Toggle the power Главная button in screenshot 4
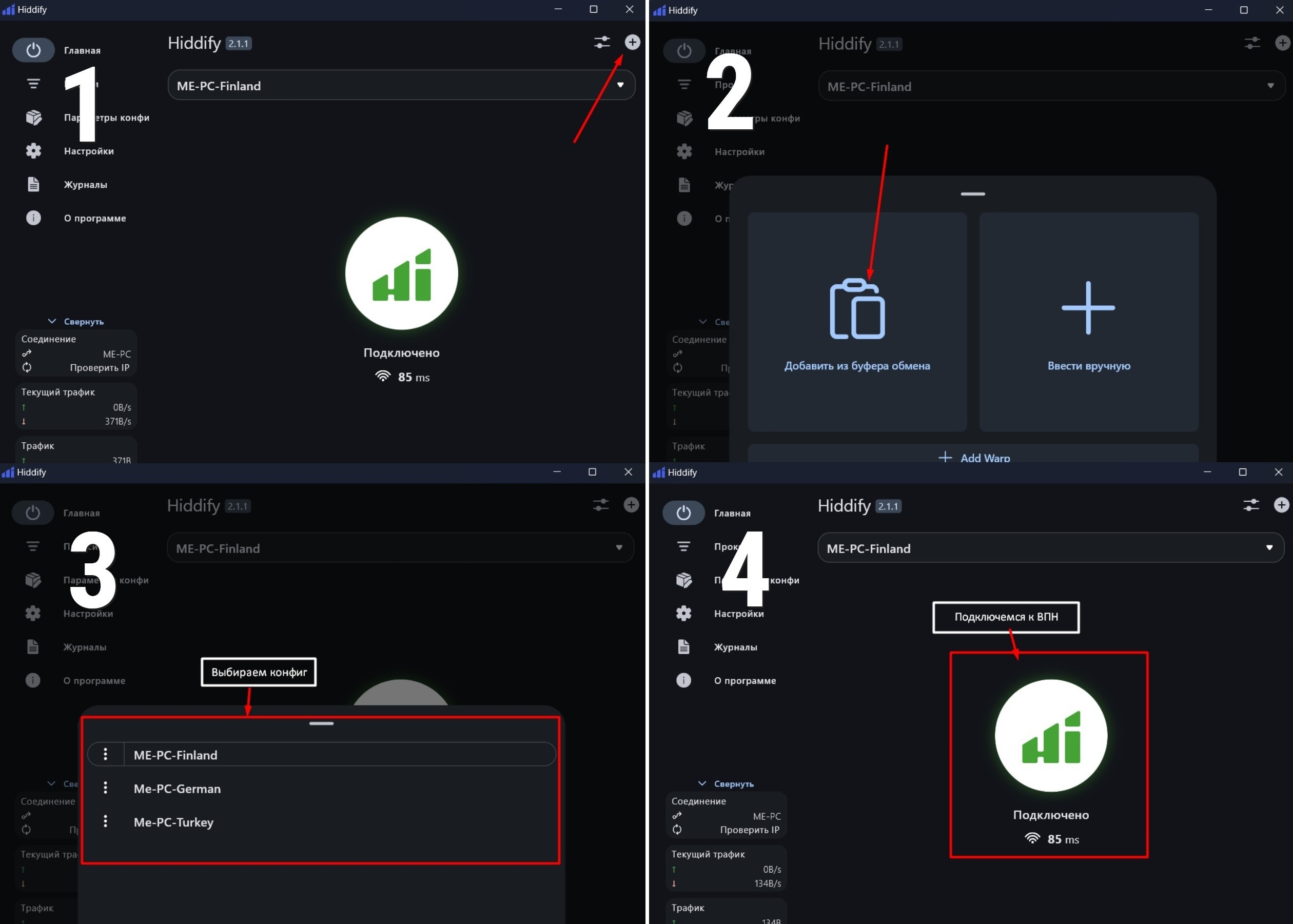The width and height of the screenshot is (1293, 924). coord(684,513)
